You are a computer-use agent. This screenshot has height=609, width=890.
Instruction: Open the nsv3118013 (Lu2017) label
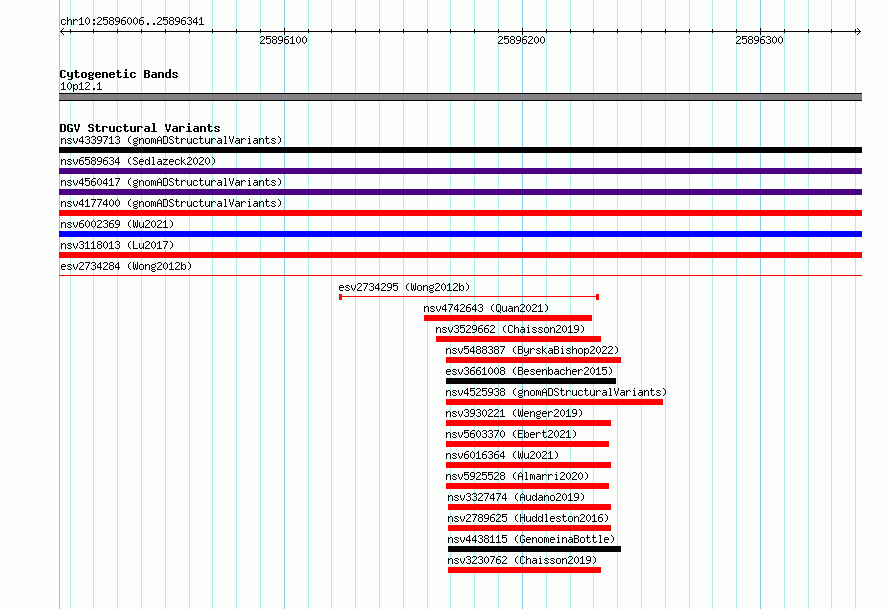(117, 245)
